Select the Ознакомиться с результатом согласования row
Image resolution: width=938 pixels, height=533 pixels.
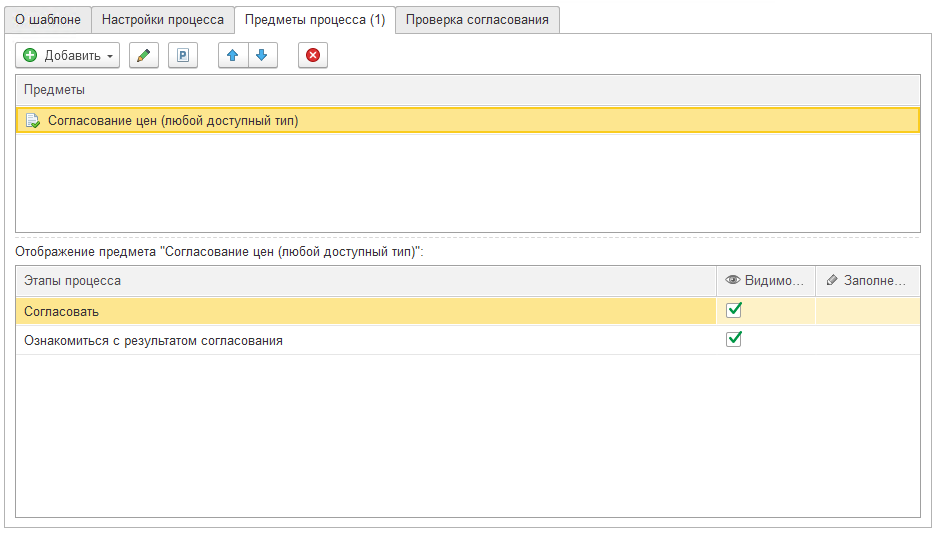pyautogui.click(x=153, y=340)
